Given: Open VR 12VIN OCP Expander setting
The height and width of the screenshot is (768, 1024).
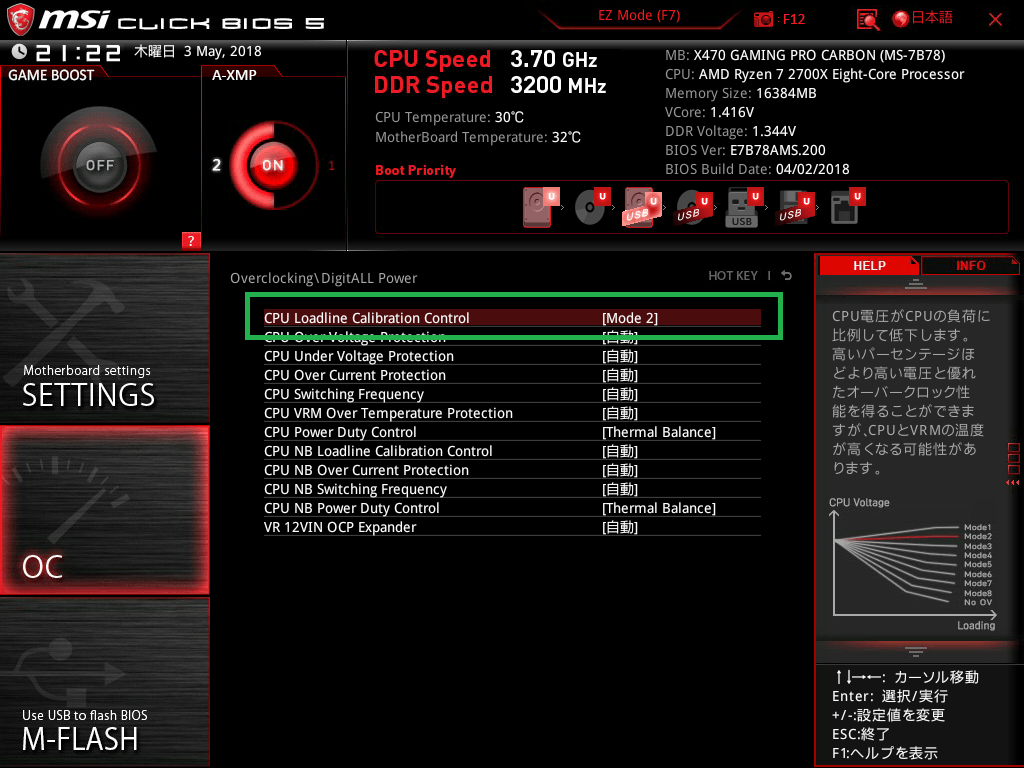Looking at the screenshot, I should [x=512, y=526].
